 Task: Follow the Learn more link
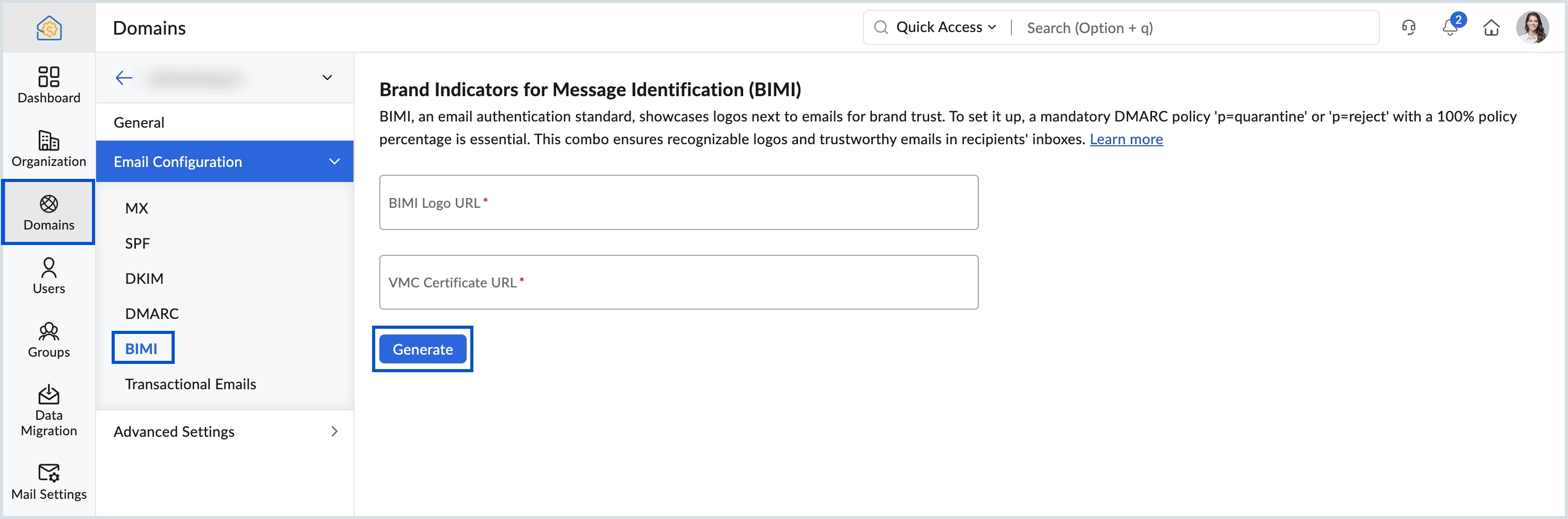pos(1126,140)
